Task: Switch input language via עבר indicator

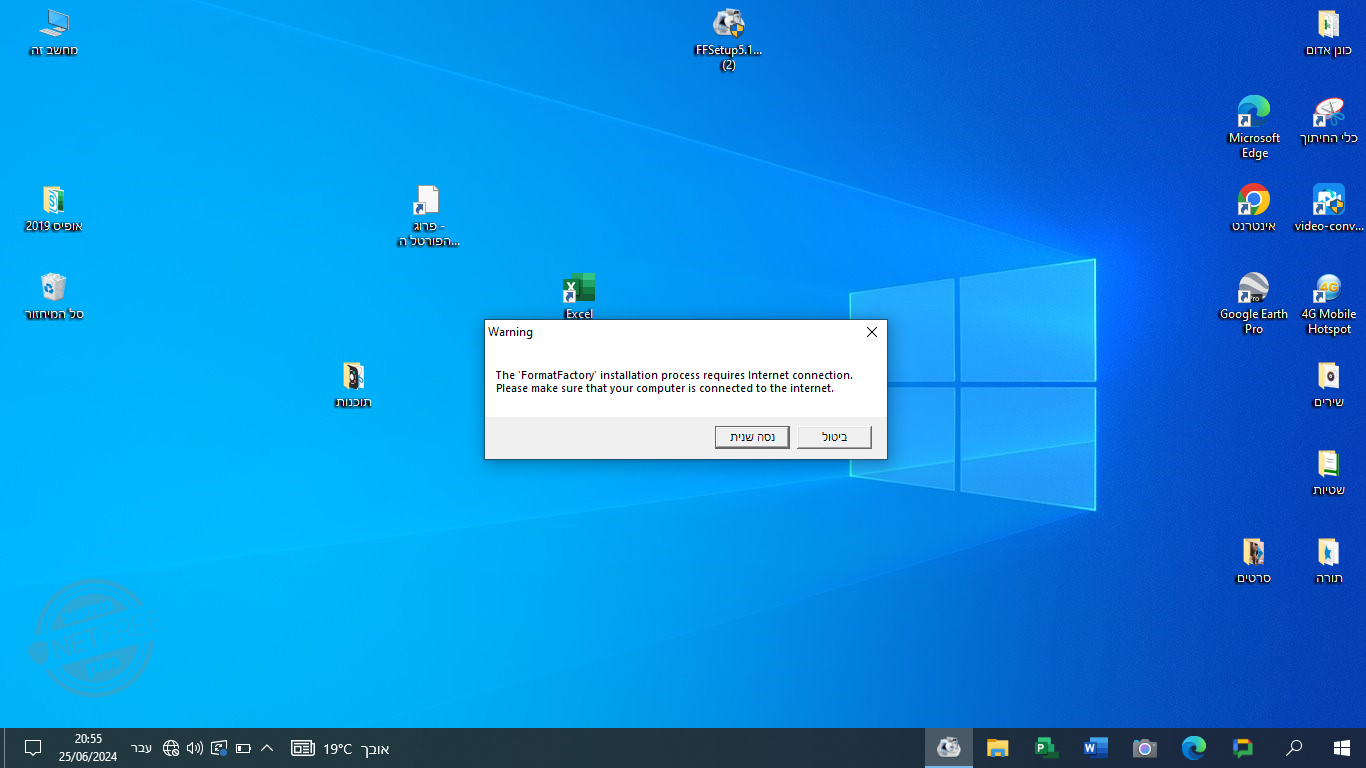Action: [142, 748]
